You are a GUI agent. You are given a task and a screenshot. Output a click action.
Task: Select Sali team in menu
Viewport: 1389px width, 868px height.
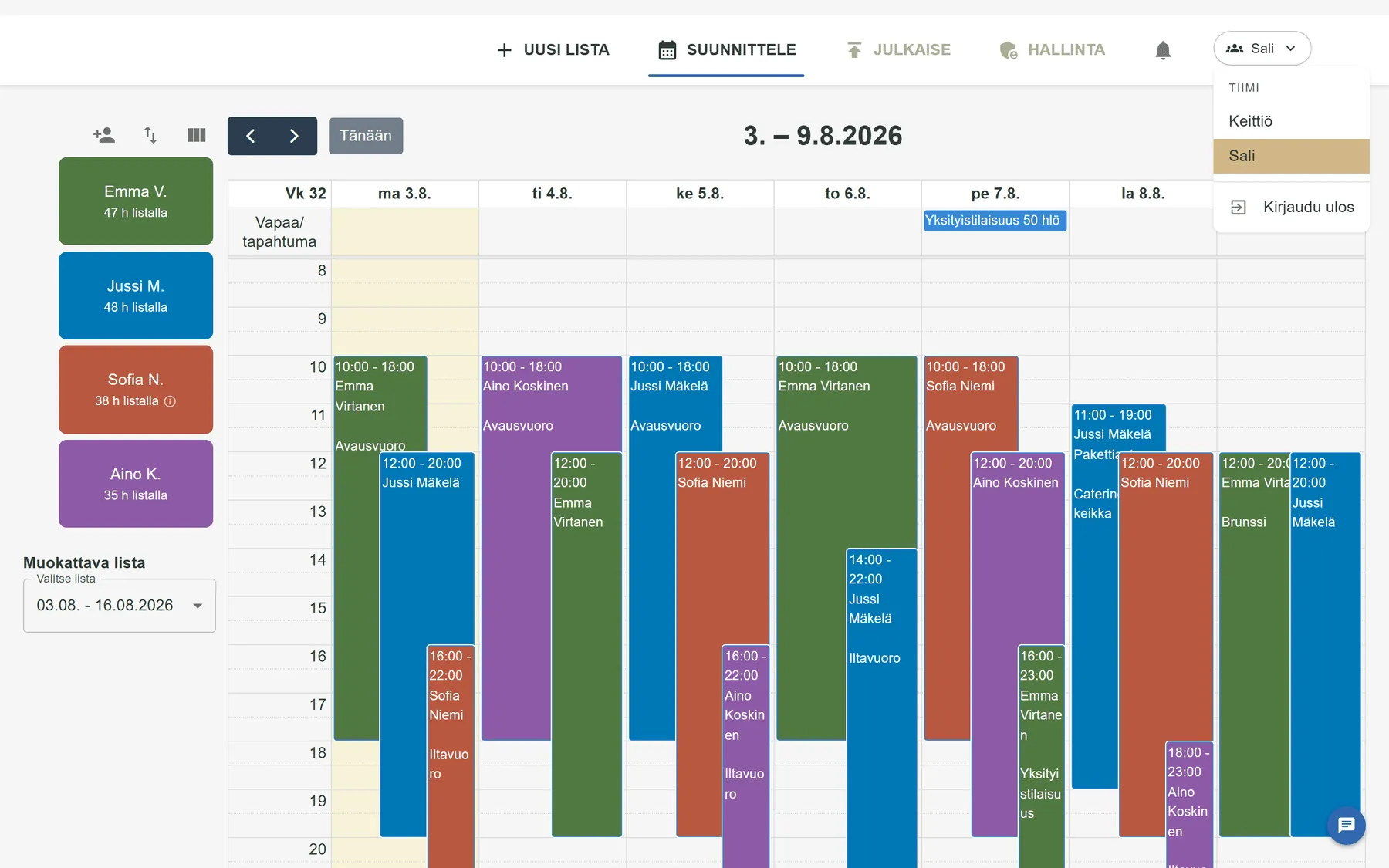(1291, 156)
